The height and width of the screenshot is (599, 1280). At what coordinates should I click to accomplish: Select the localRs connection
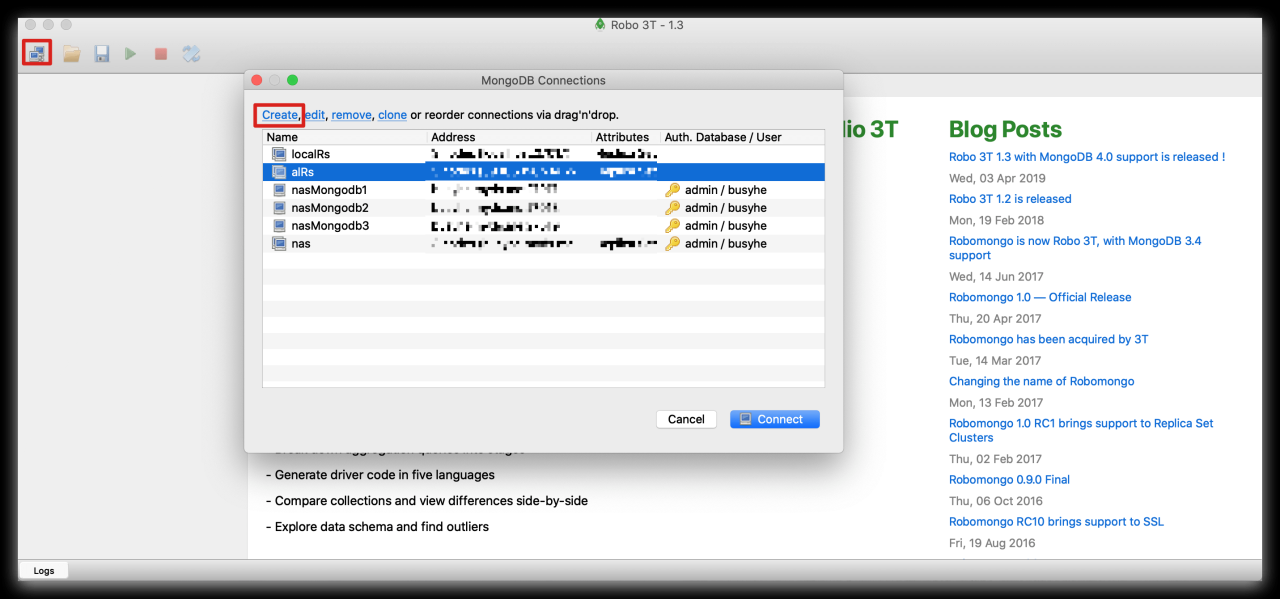click(x=543, y=154)
